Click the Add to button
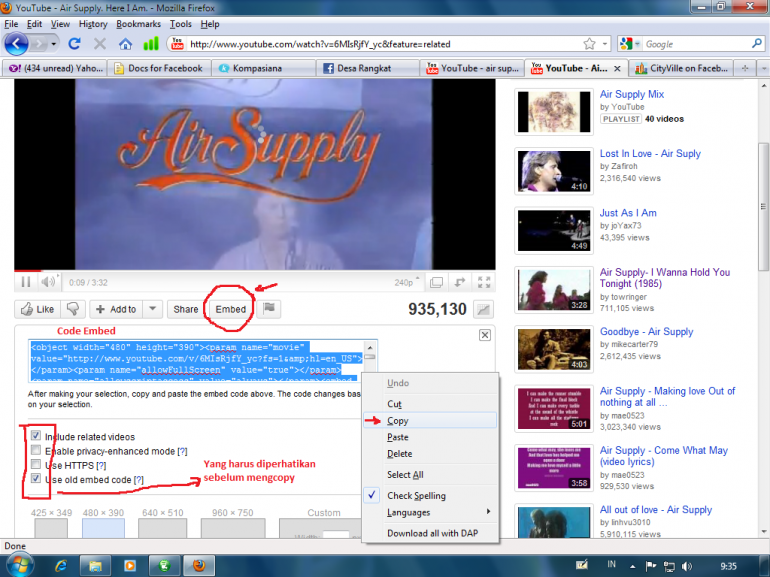Viewport: 770px width, 577px height. click(x=116, y=309)
